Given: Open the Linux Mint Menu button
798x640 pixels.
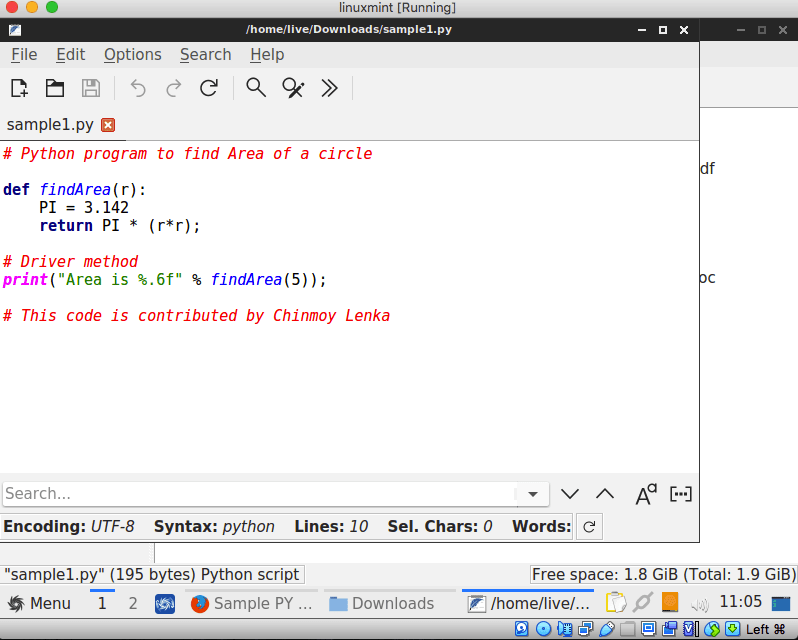Looking at the screenshot, I should click(39, 603).
